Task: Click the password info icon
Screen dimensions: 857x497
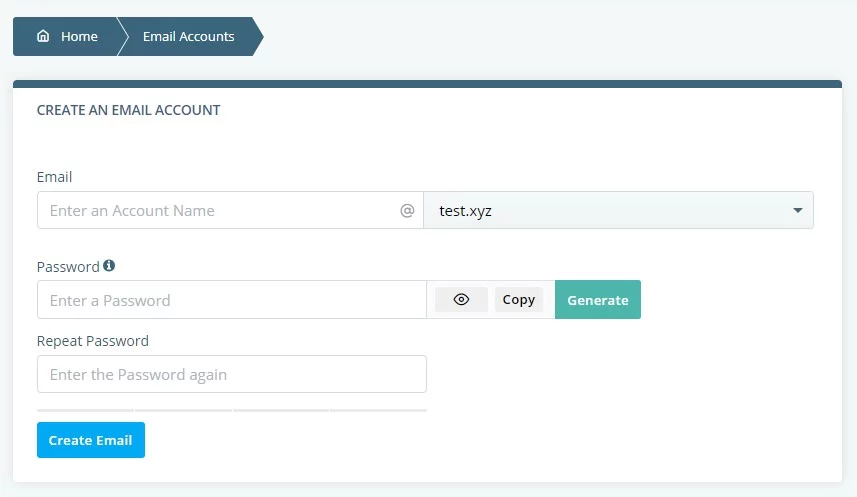Action: click(109, 266)
